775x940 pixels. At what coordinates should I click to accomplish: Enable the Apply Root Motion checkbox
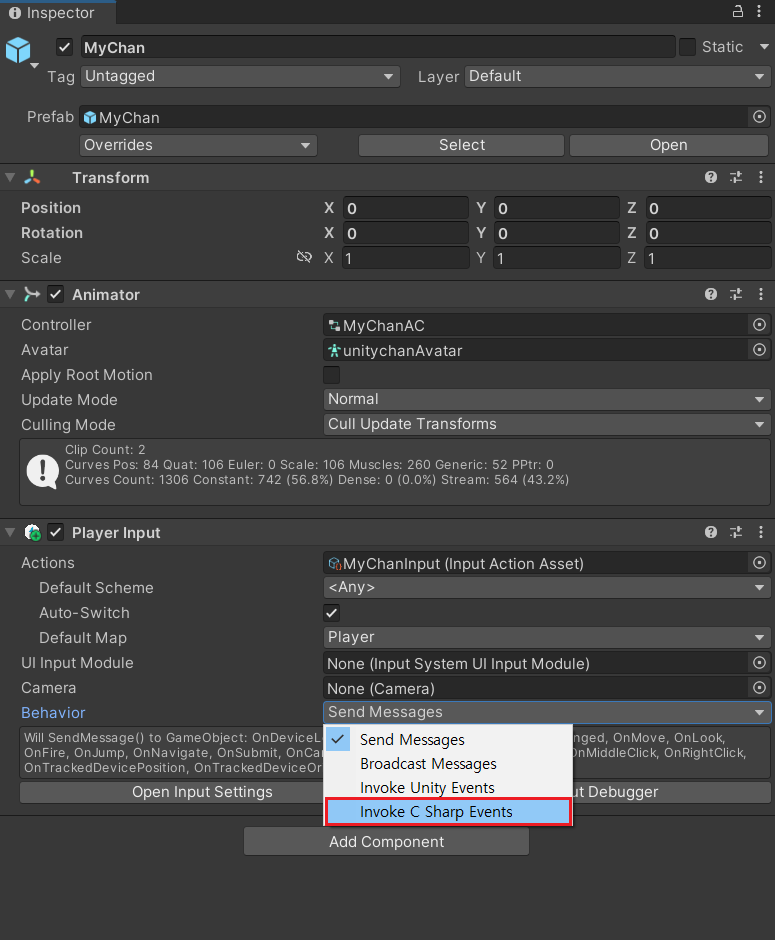point(331,375)
